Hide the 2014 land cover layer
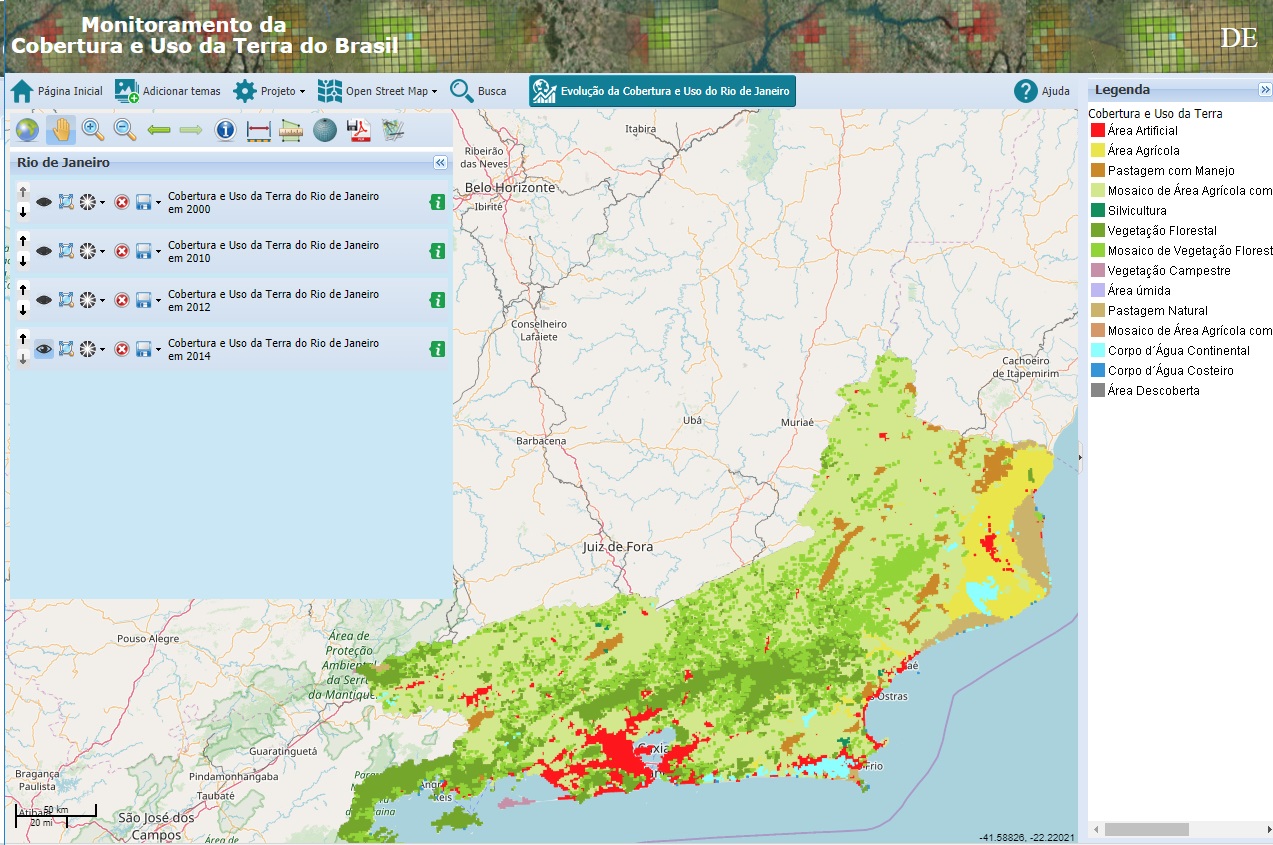Screen dimensions: 1273x845 [x=44, y=349]
